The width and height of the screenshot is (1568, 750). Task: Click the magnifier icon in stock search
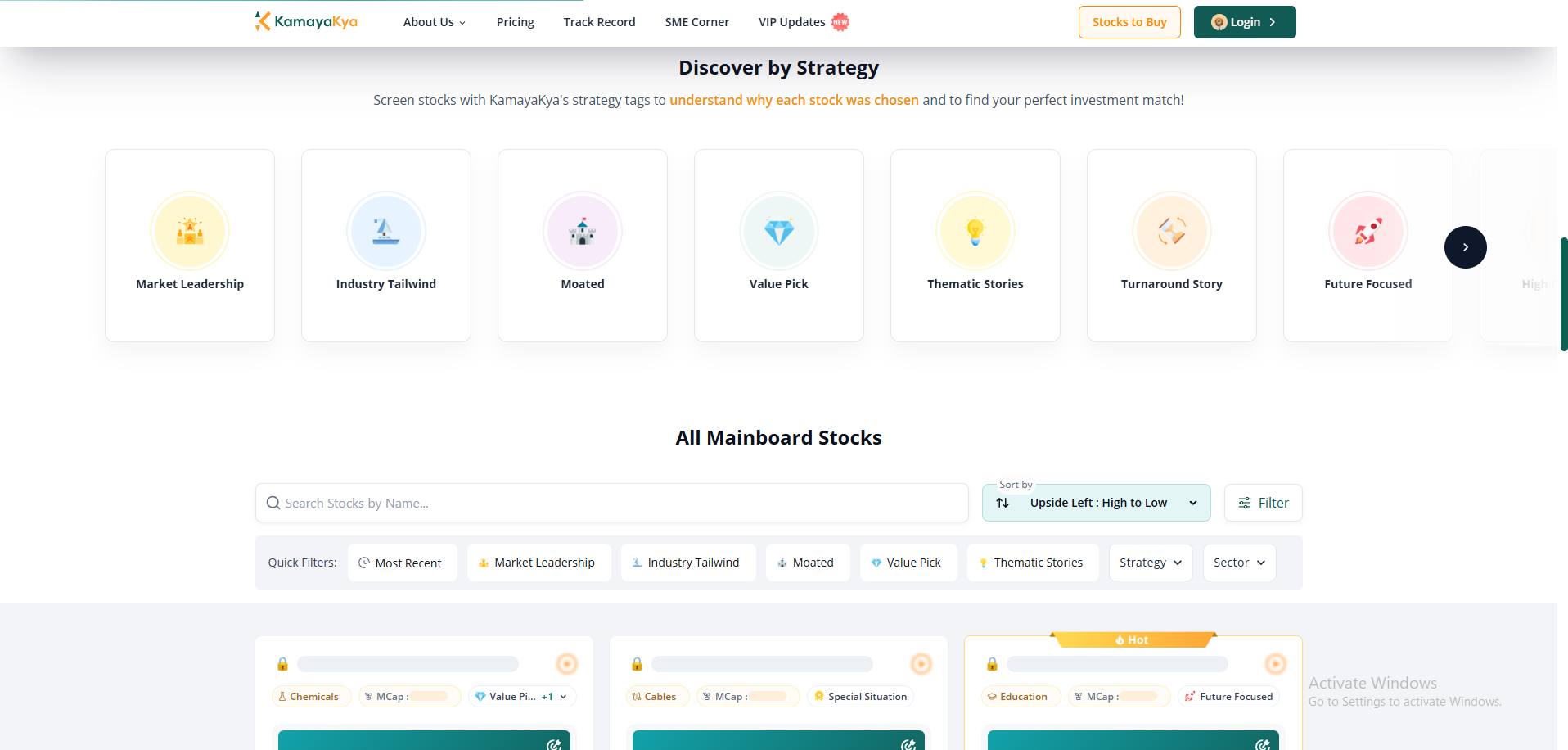273,503
